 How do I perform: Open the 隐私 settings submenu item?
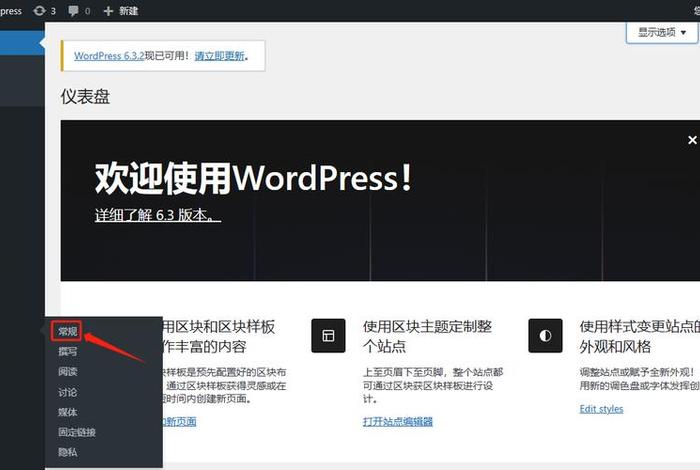click(x=67, y=452)
